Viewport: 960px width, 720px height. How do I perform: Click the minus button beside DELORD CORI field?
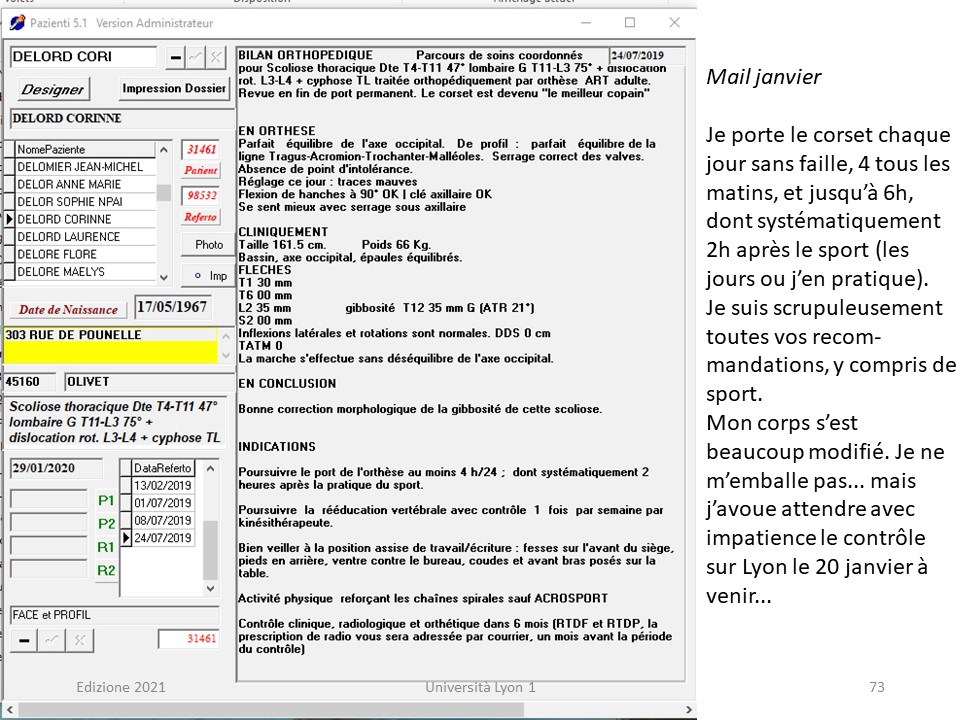(x=176, y=58)
